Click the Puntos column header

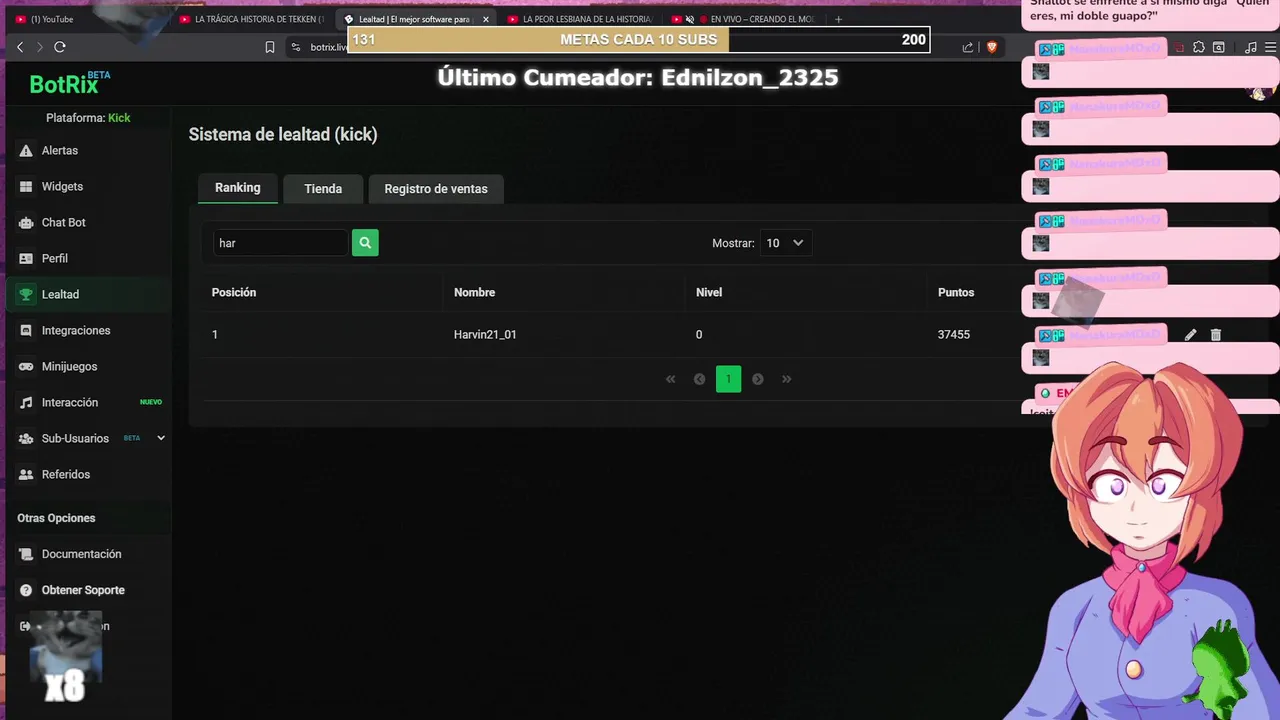point(956,292)
